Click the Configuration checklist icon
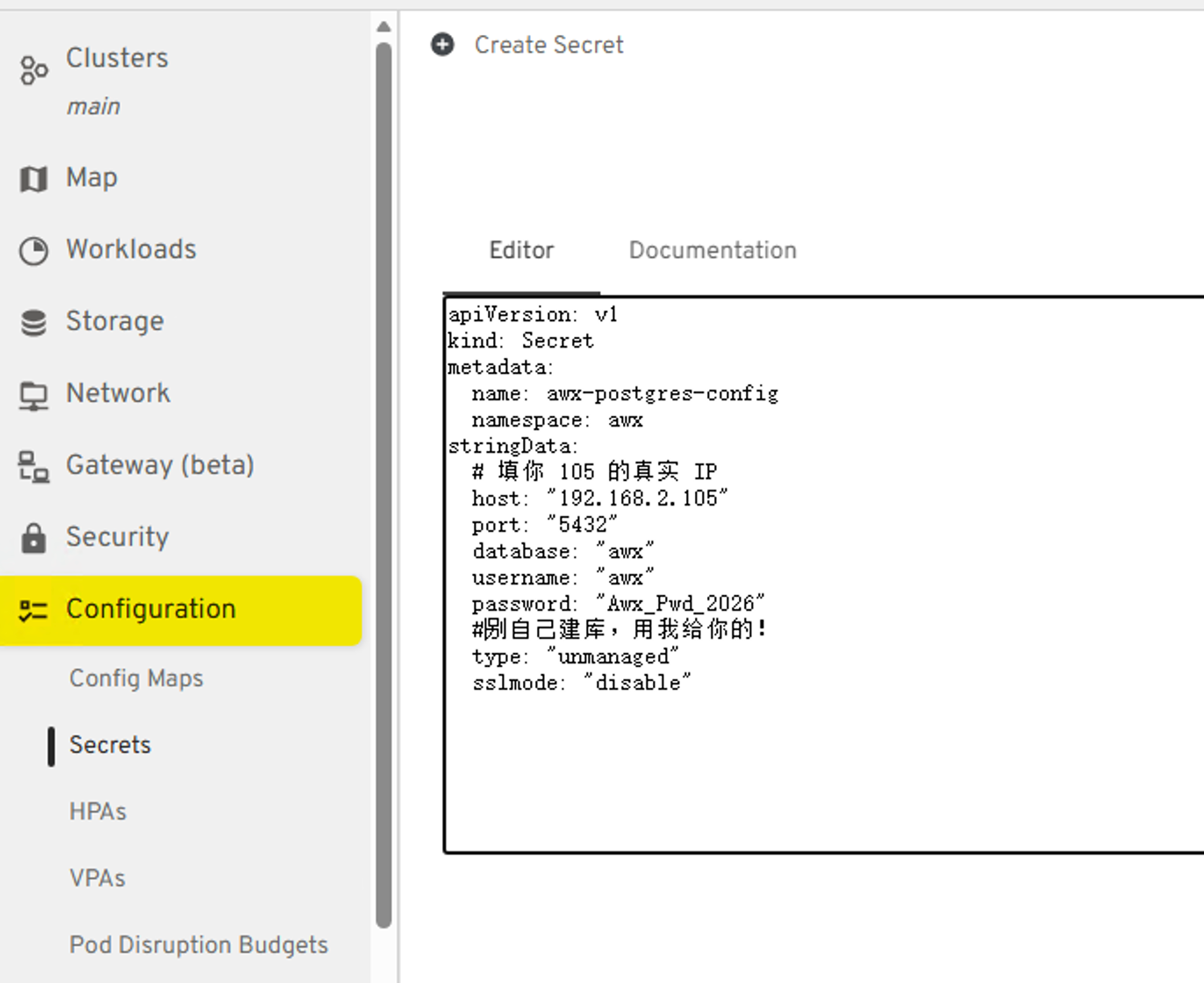 click(33, 610)
